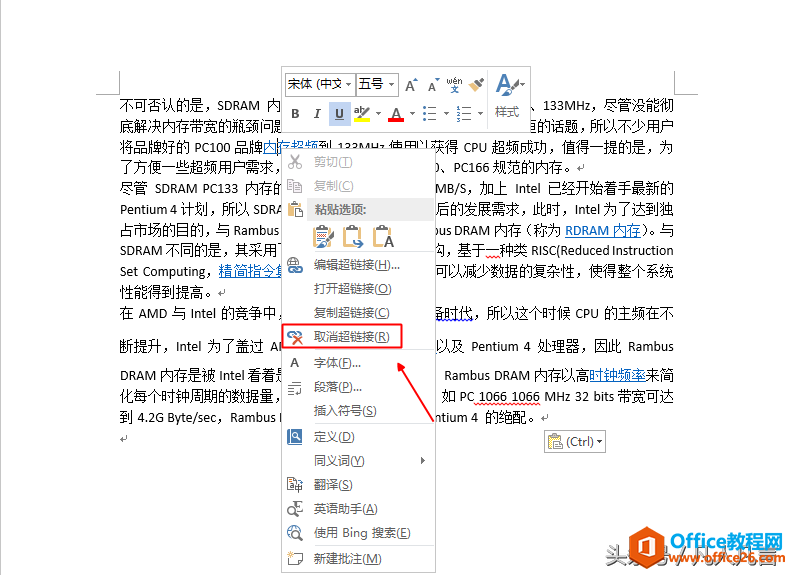Toggle Underline in the mini toolbar

339,114
